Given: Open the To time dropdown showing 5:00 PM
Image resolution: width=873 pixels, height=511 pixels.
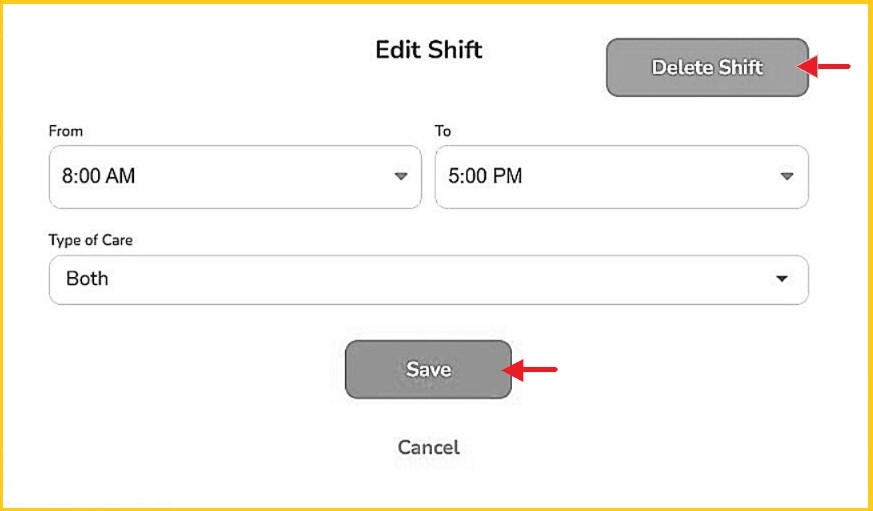Looking at the screenshot, I should 621,177.
